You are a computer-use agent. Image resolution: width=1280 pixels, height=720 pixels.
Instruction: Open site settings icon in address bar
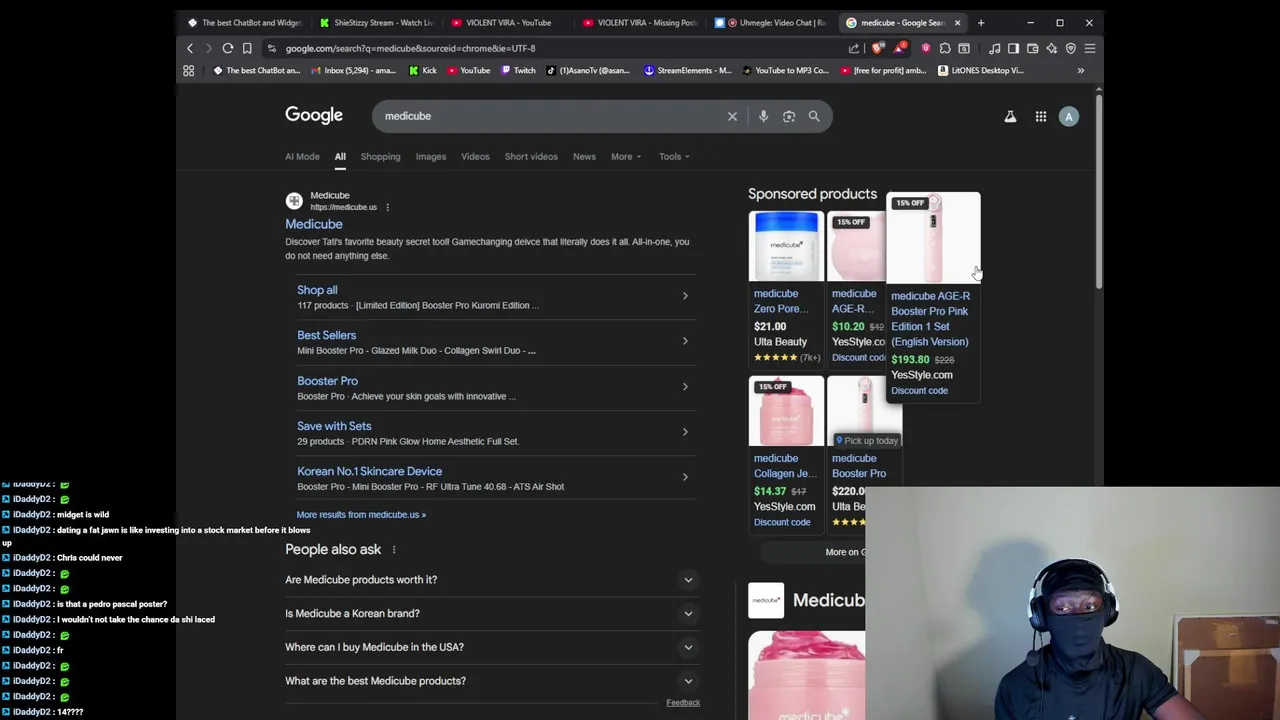(x=271, y=48)
